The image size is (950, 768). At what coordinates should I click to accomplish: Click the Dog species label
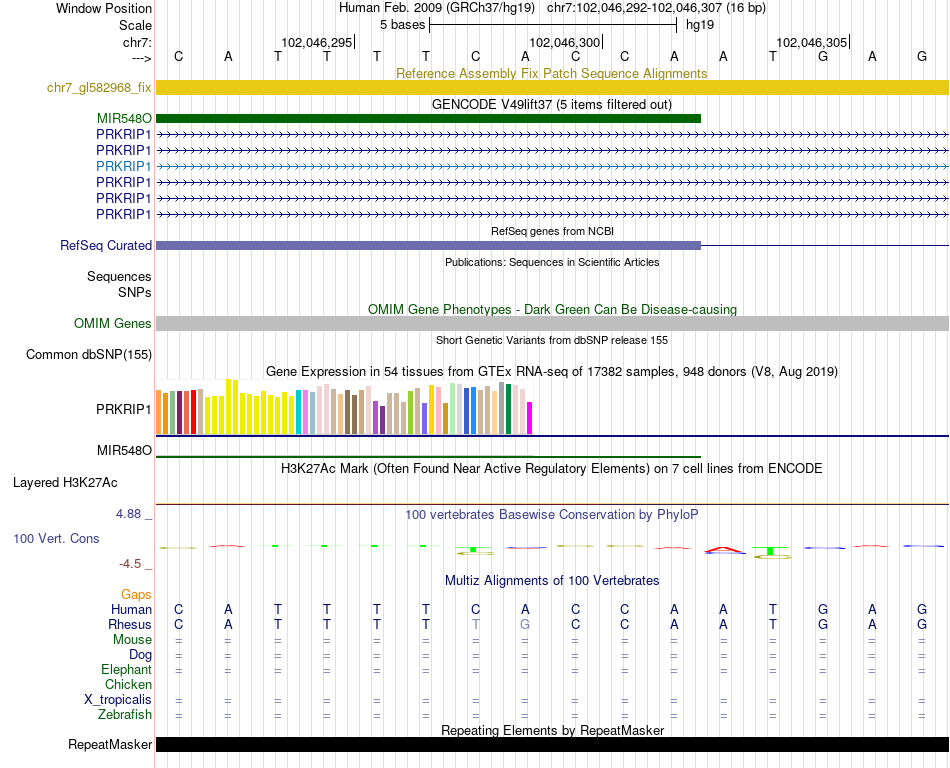tap(140, 655)
